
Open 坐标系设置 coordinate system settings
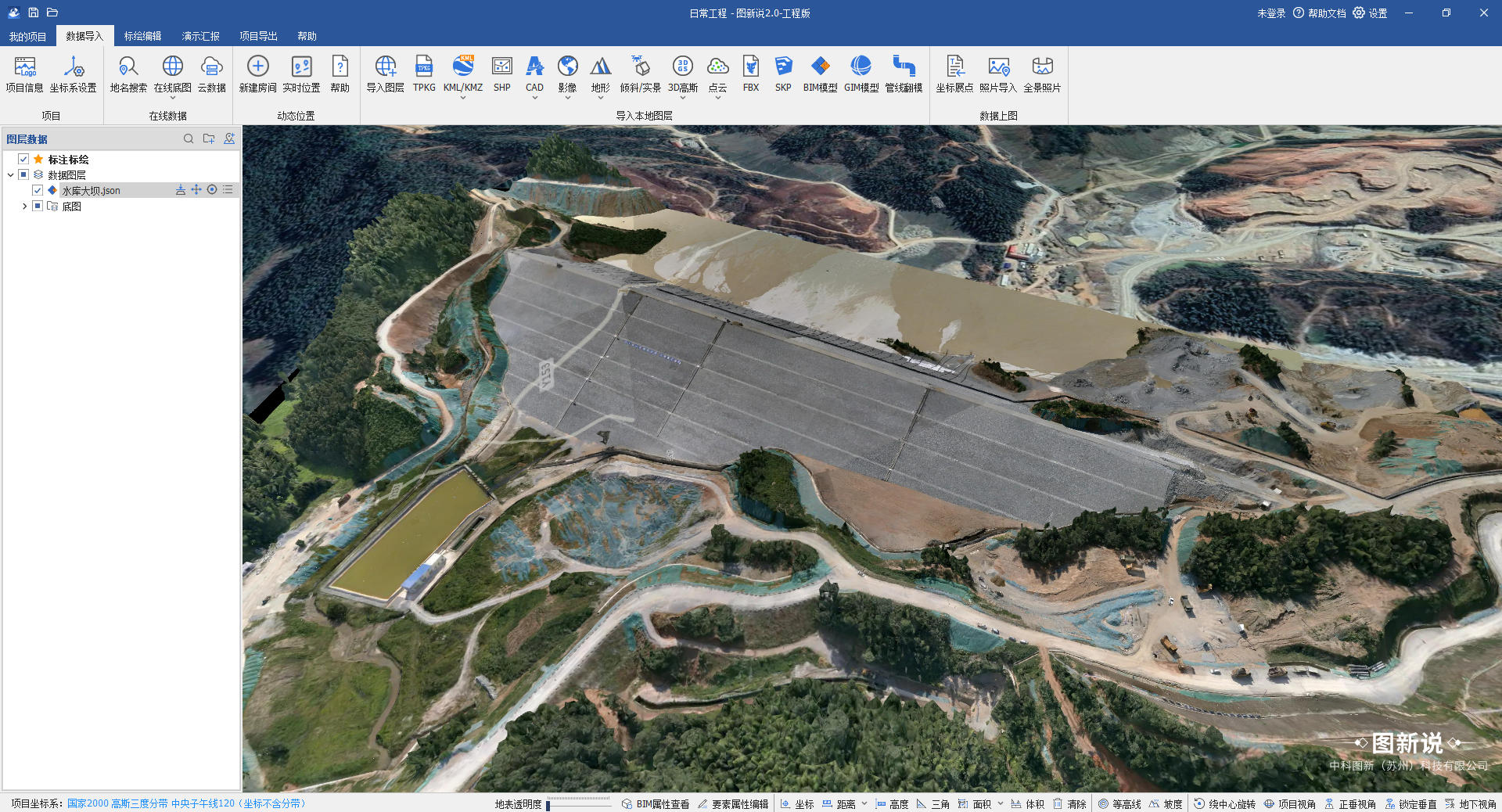[74, 74]
